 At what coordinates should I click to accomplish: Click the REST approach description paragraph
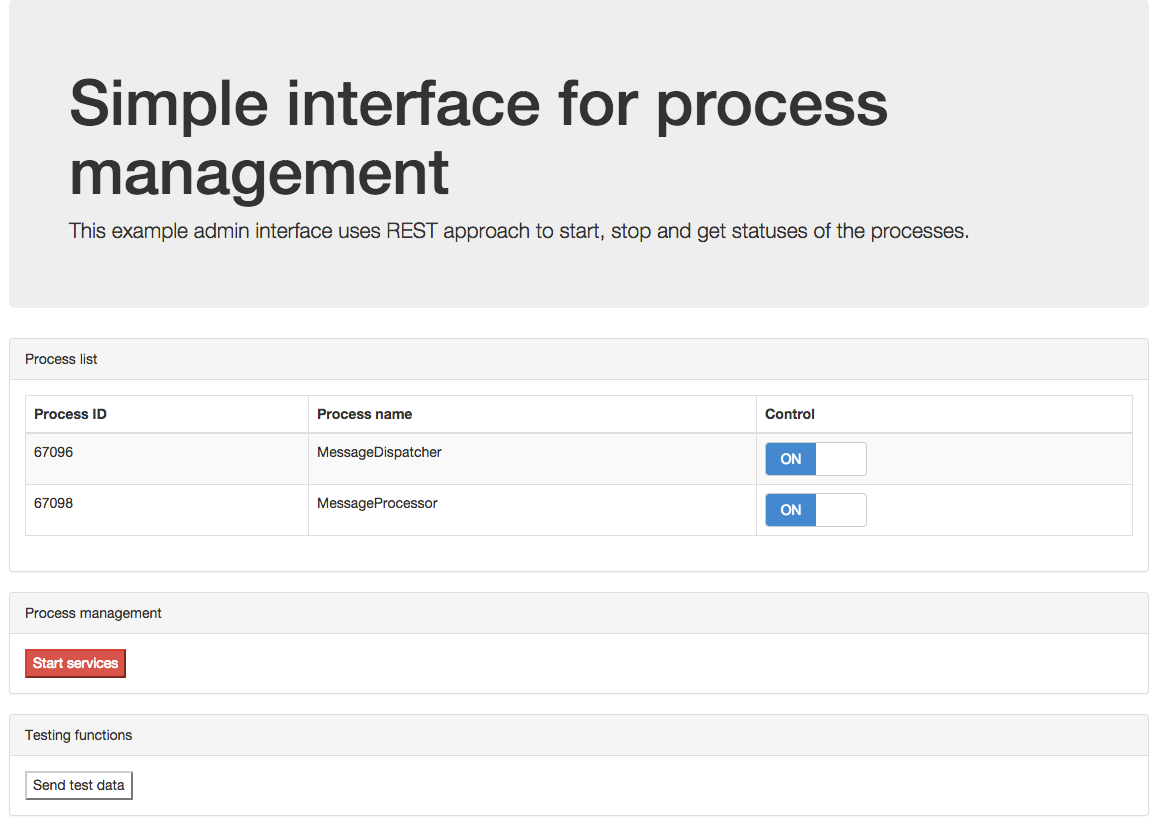click(x=518, y=231)
